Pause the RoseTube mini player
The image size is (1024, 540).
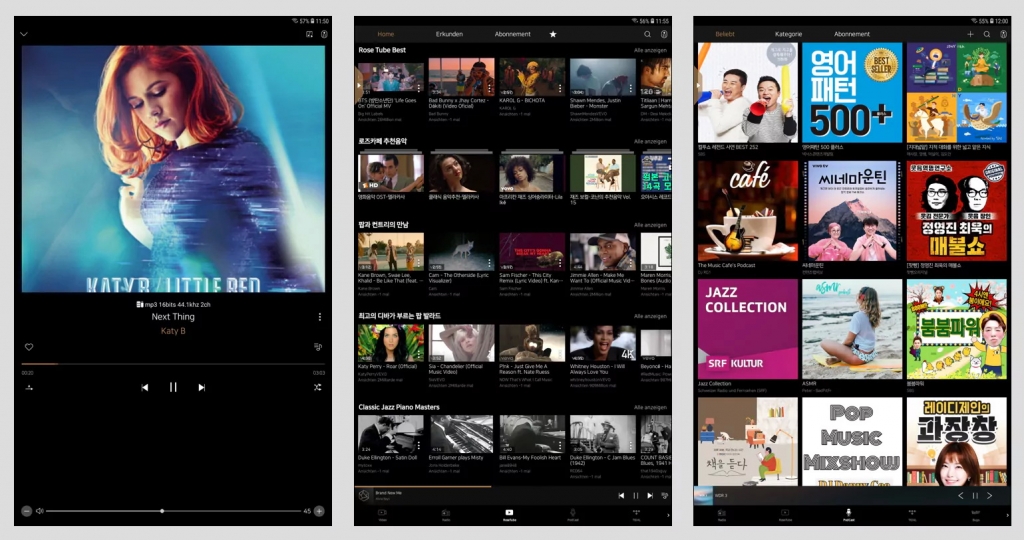pos(635,496)
